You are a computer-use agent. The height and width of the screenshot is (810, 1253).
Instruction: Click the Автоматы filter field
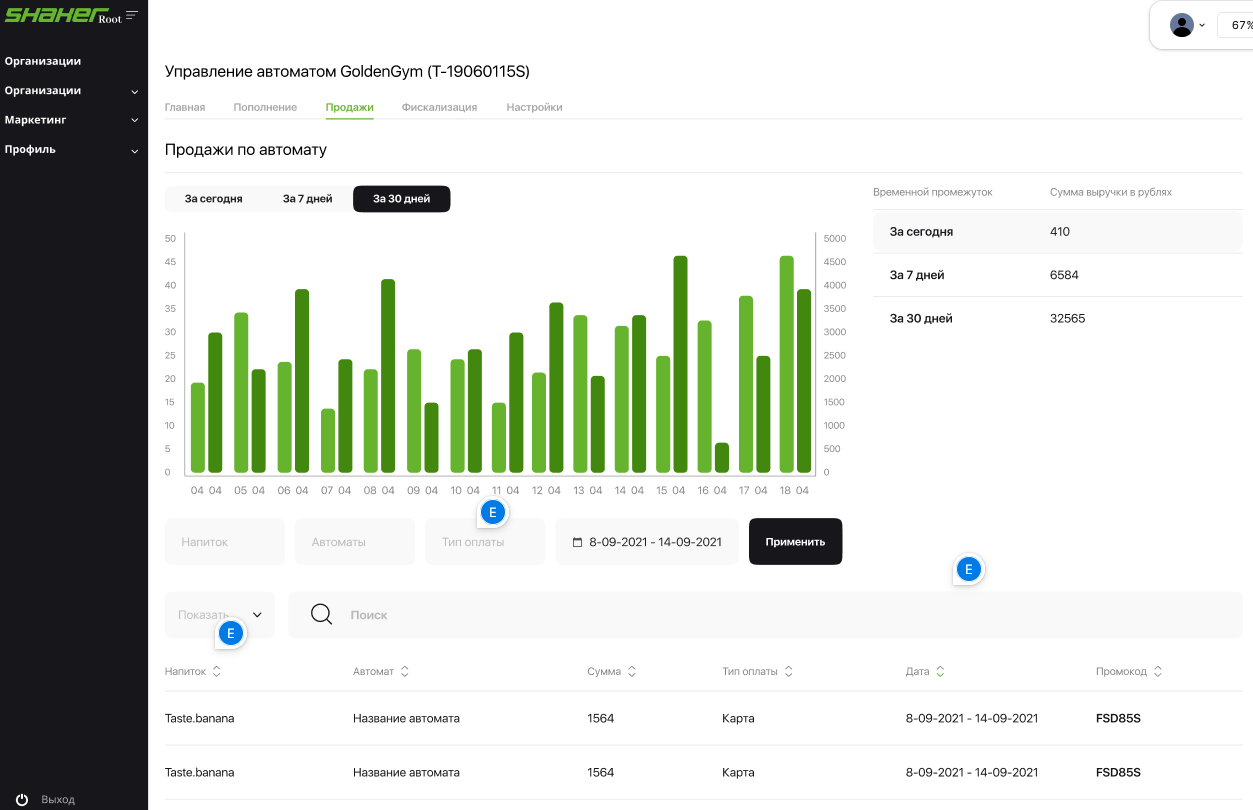355,542
